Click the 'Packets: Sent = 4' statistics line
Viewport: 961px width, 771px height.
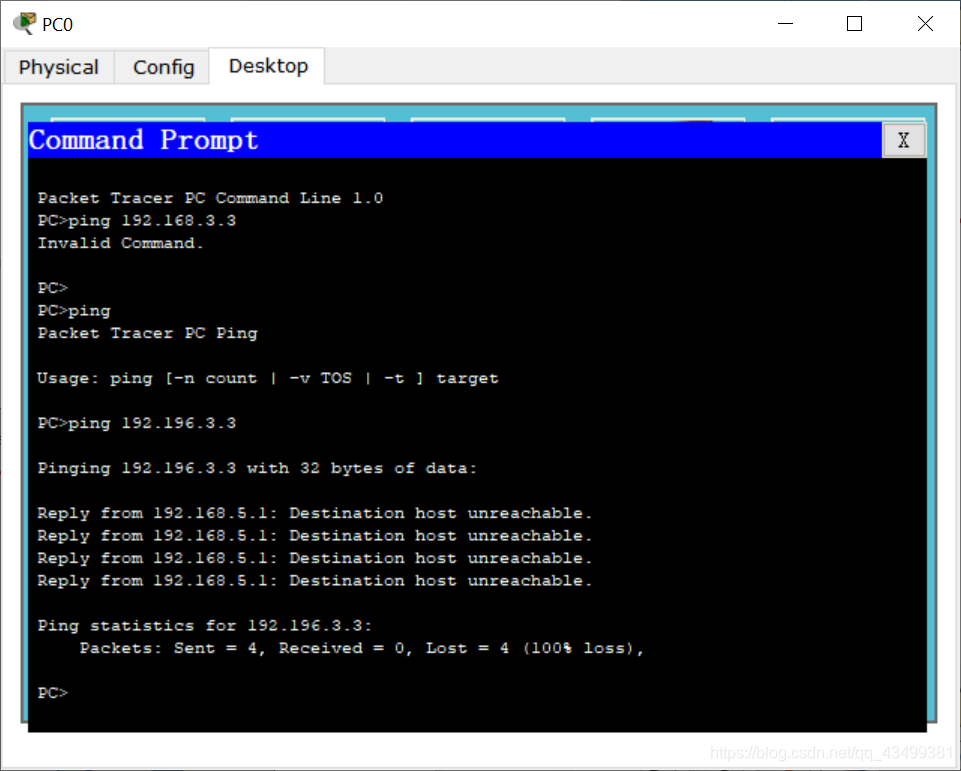tap(362, 648)
